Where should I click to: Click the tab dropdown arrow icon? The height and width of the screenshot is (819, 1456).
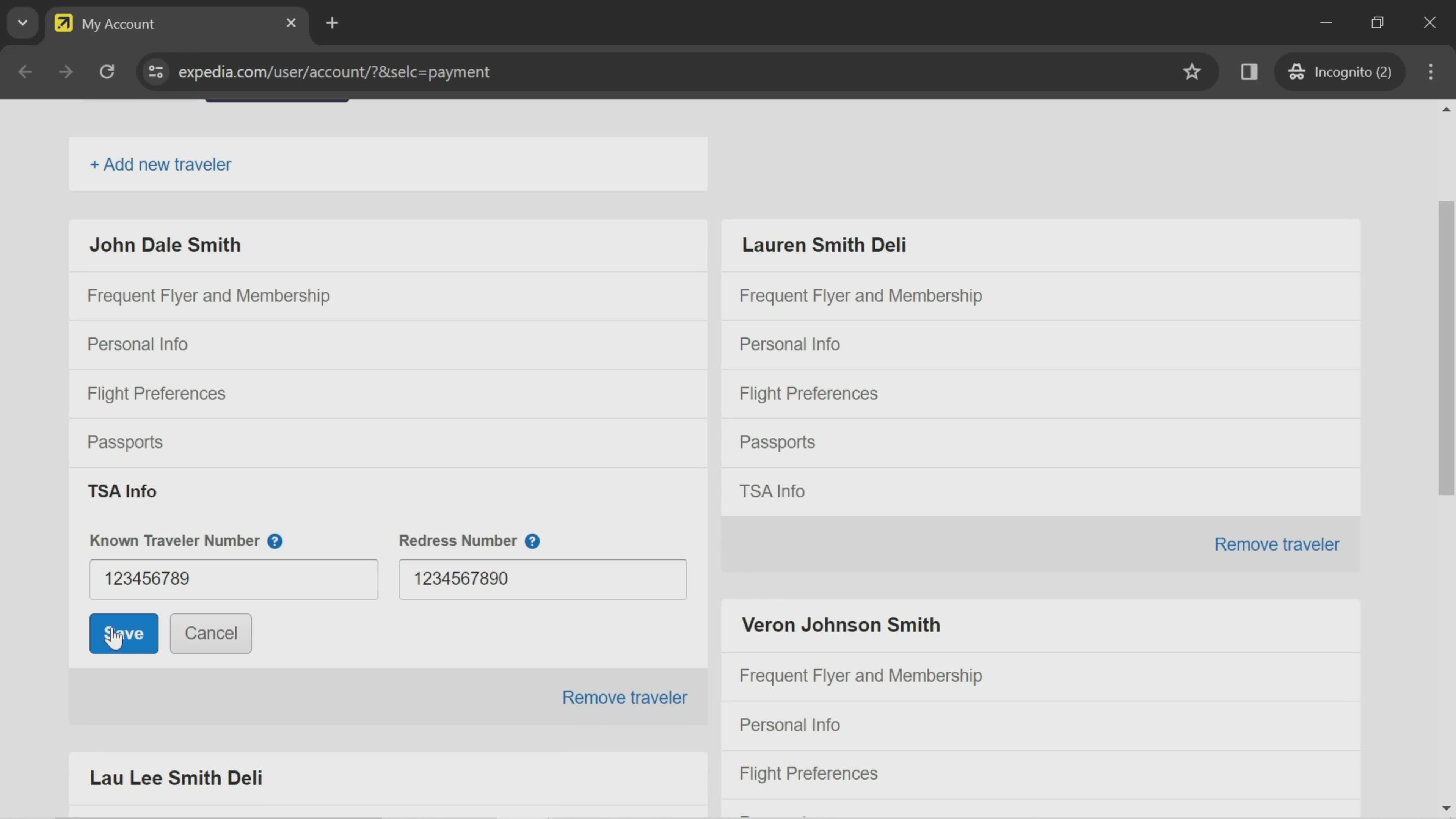pos(22,22)
